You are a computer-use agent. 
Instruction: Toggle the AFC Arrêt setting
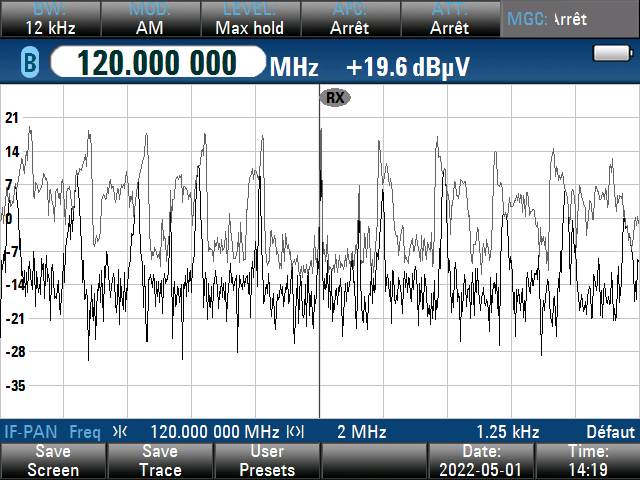tap(349, 19)
